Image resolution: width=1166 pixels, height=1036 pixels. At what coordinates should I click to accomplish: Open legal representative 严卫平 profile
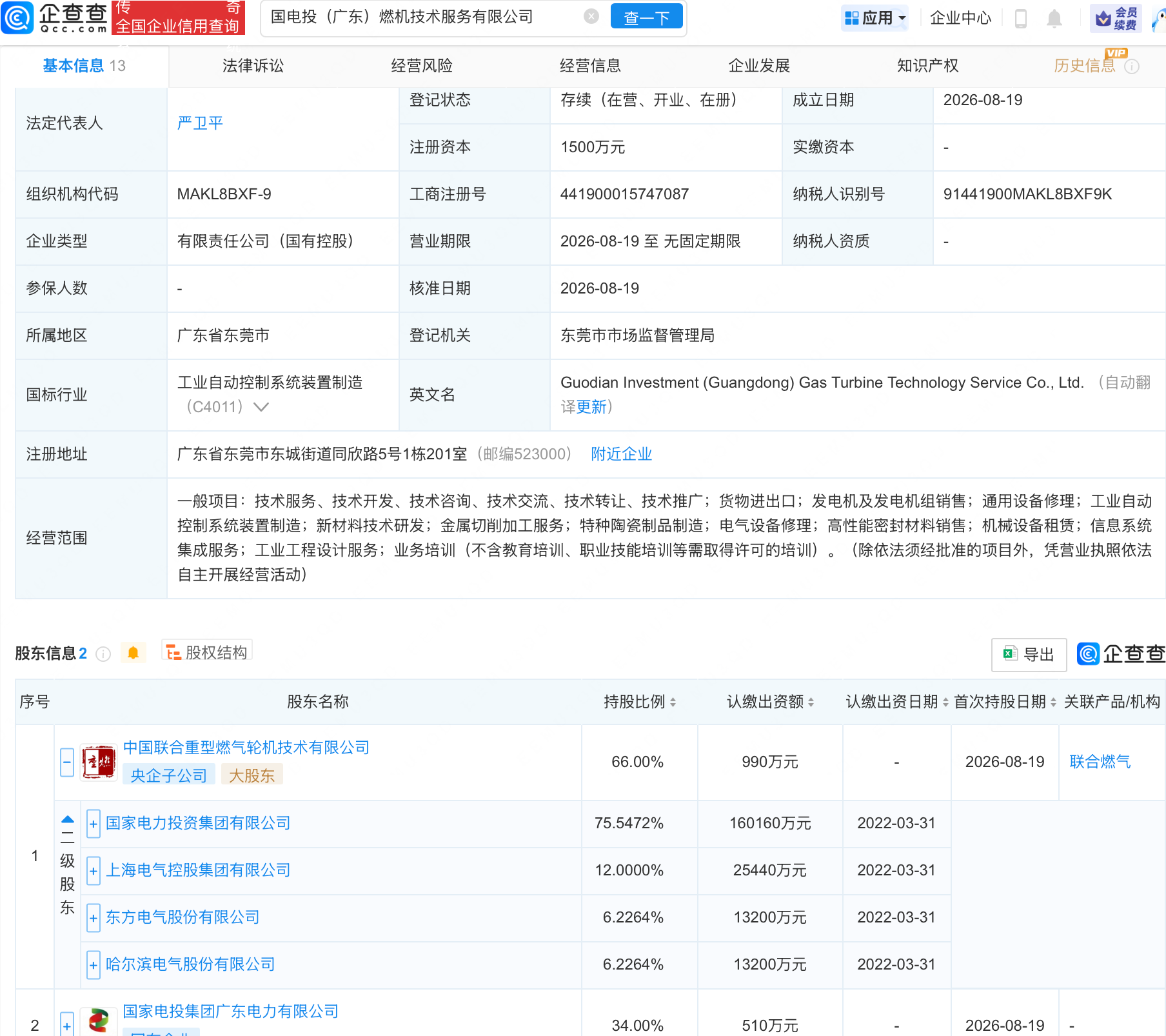[x=200, y=123]
